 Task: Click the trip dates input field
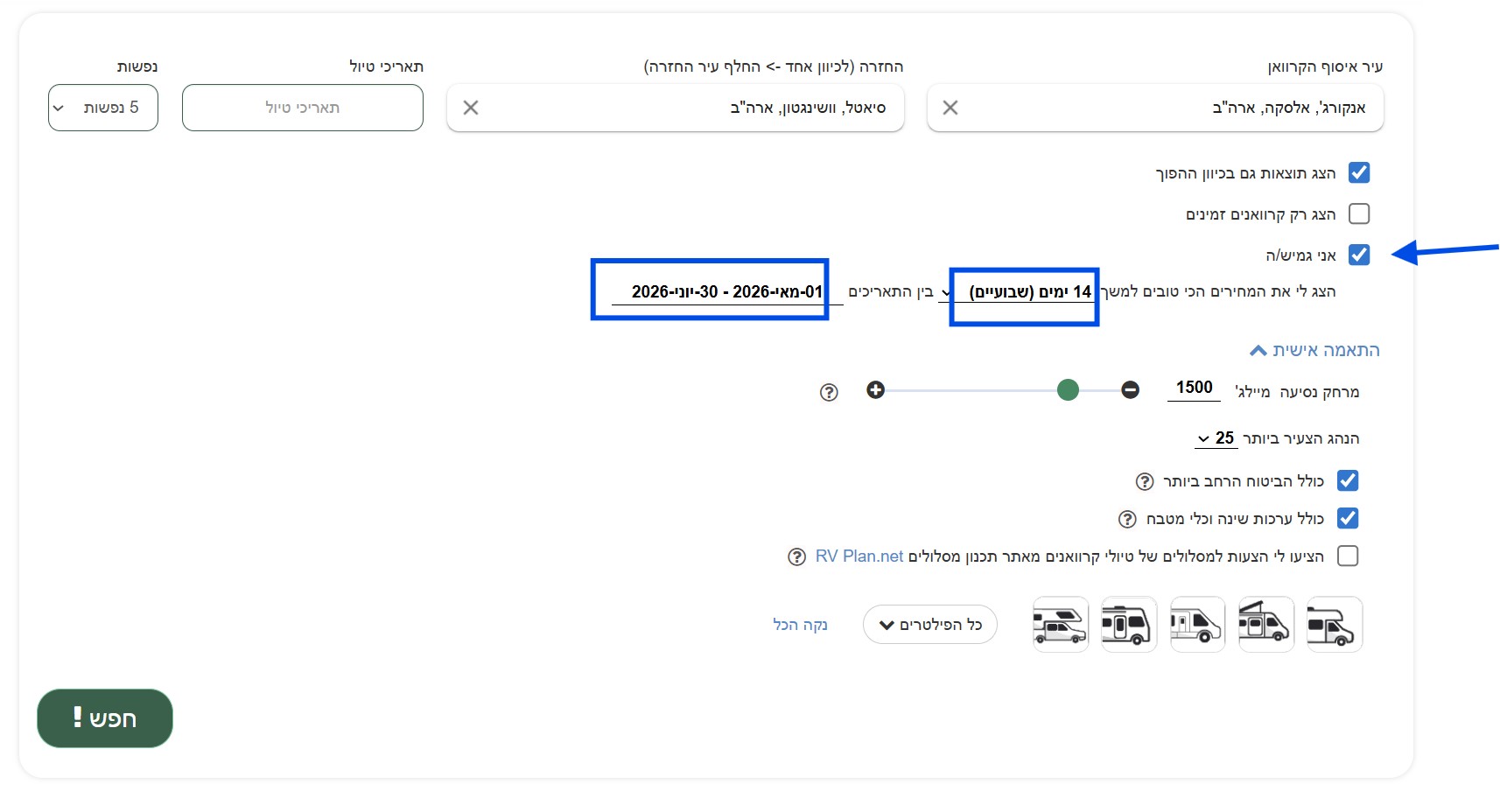(x=302, y=108)
